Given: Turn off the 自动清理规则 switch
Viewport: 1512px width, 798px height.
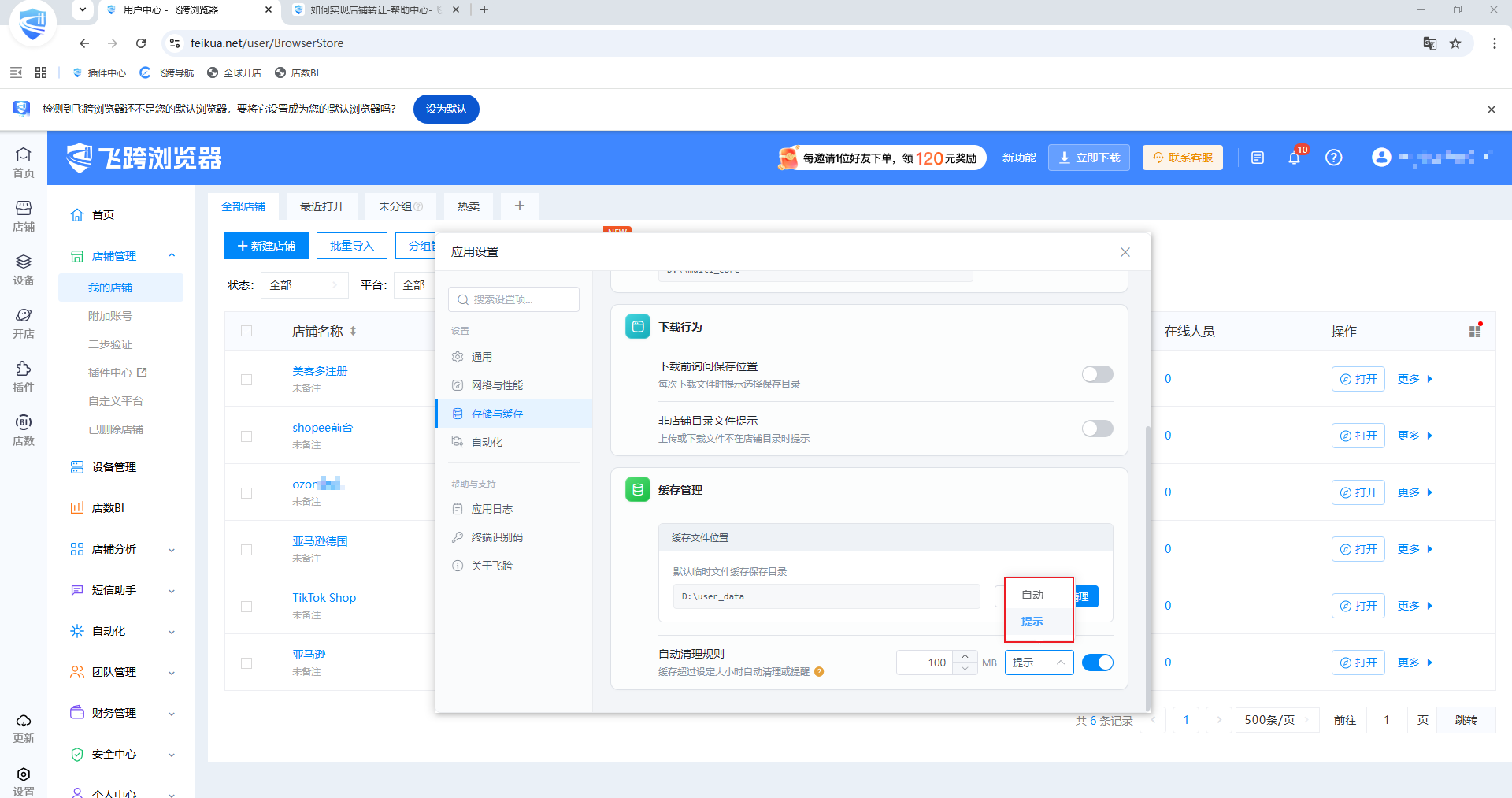Looking at the screenshot, I should point(1097,663).
